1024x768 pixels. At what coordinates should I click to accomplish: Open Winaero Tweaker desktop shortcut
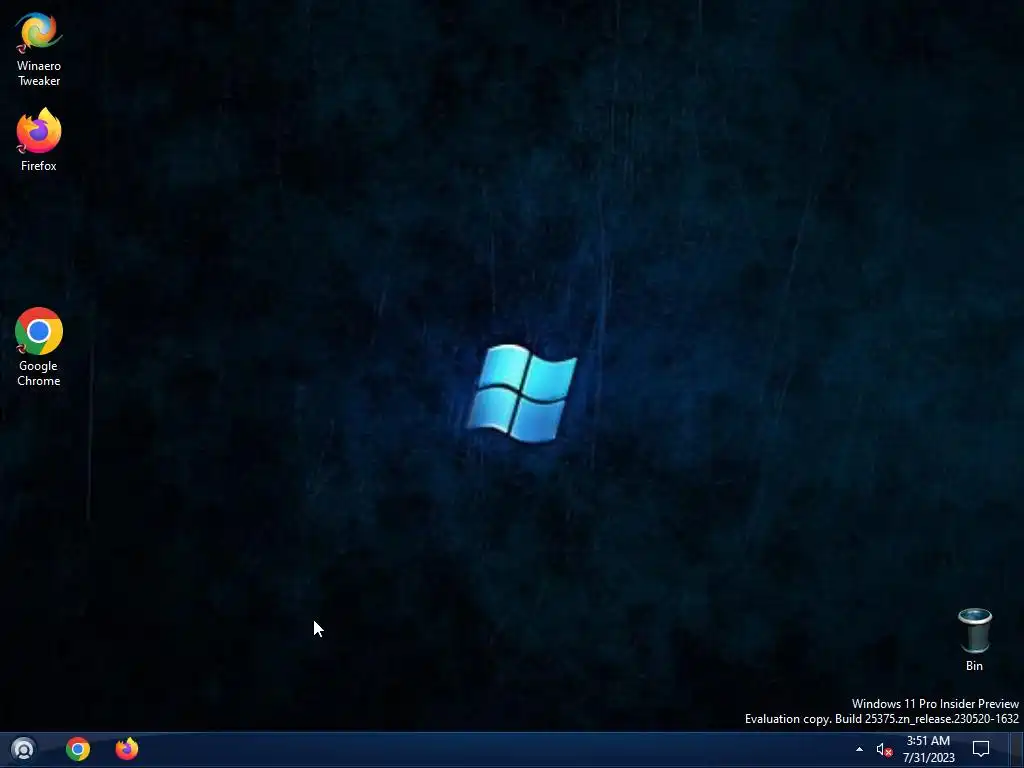coord(39,49)
